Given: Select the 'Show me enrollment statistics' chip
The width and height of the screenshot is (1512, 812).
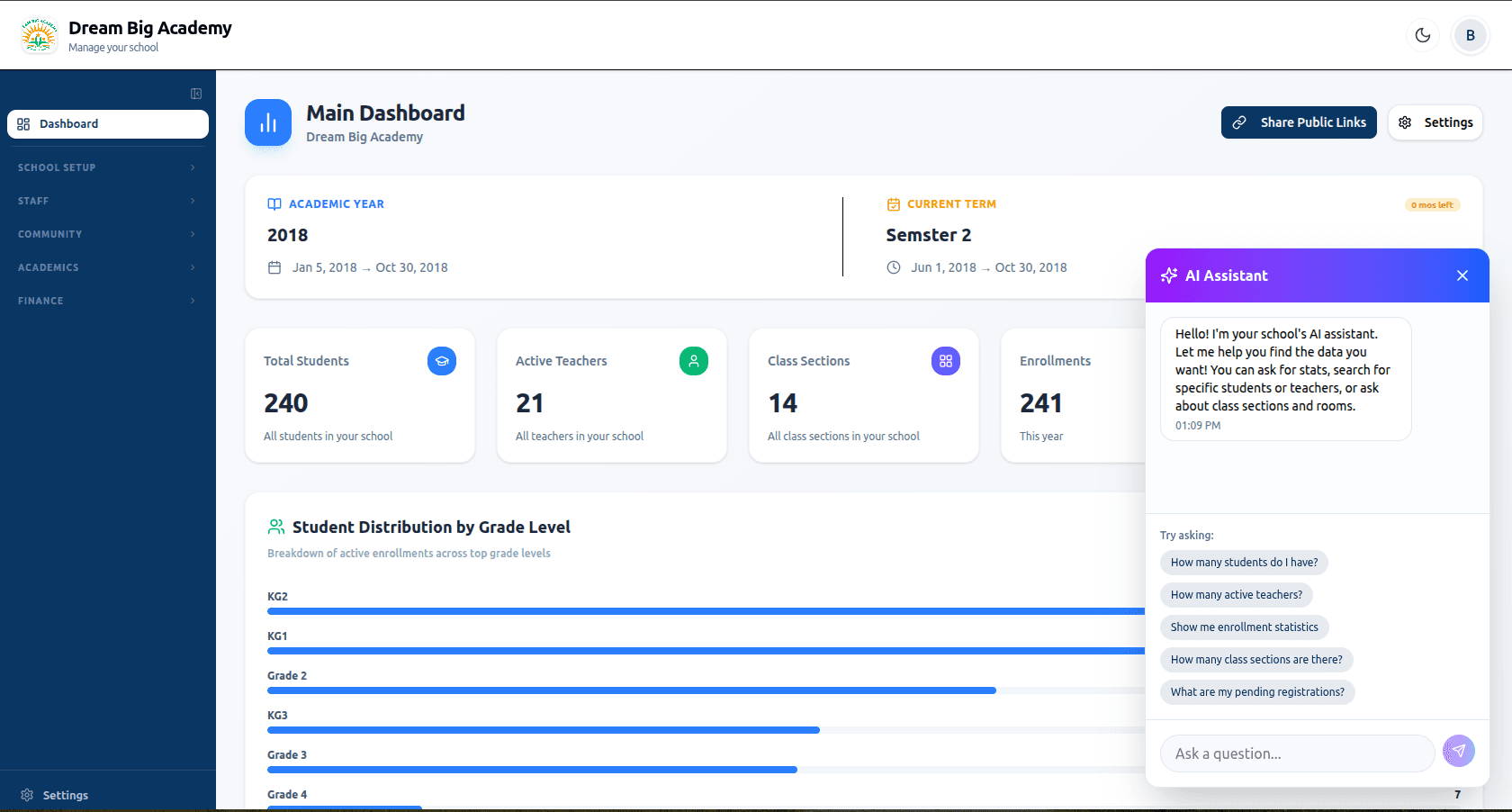Looking at the screenshot, I should pos(1244,627).
